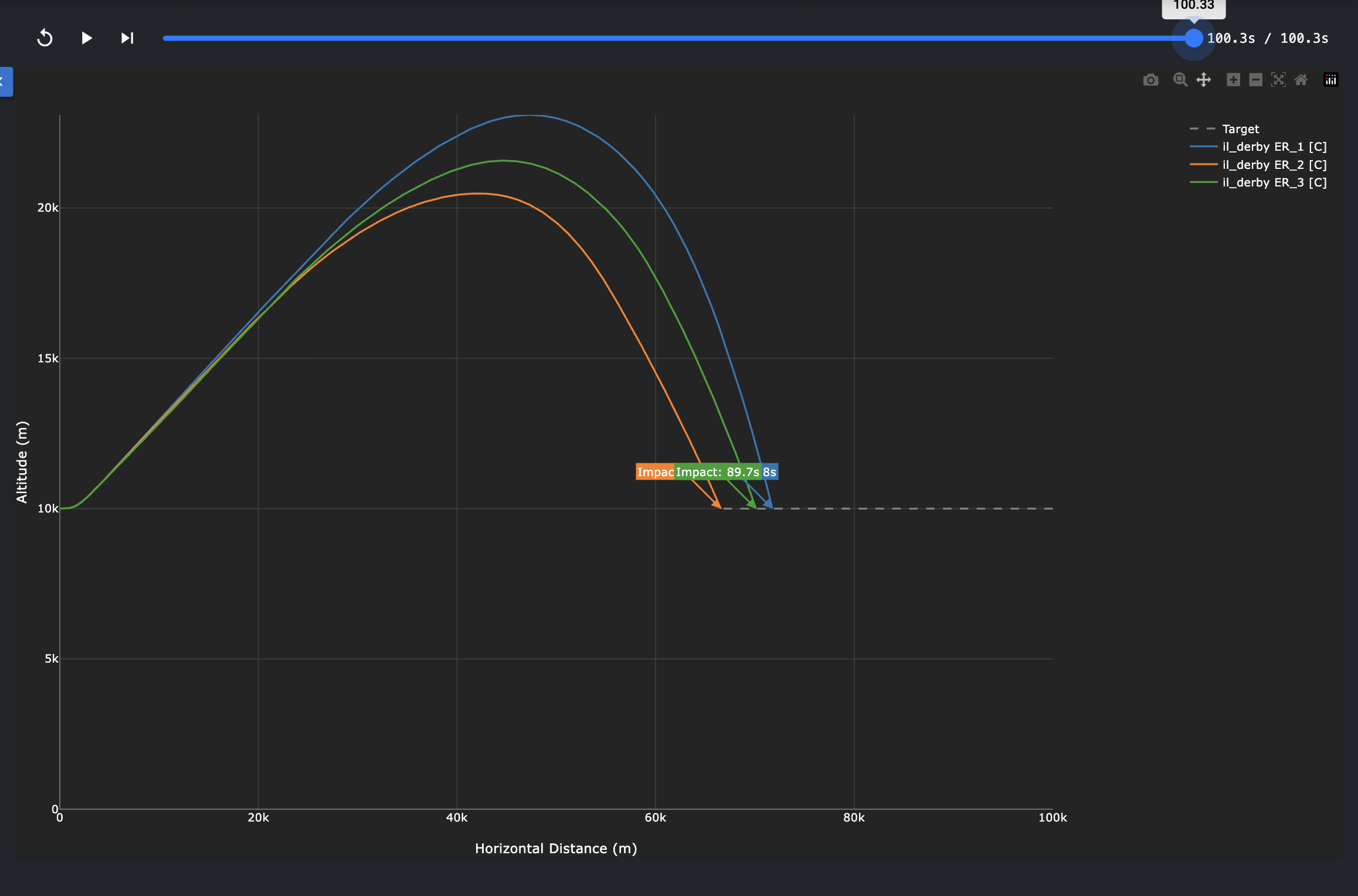
Task: Toggle Target trace in legend
Action: pos(1240,129)
